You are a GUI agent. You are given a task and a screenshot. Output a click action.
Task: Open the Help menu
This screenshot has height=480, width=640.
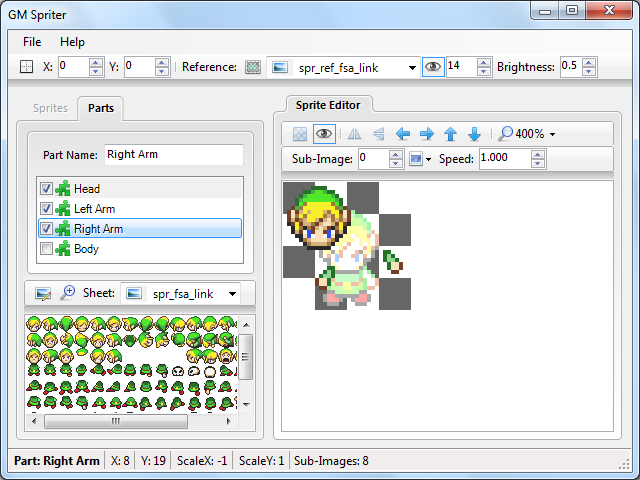coord(72,42)
